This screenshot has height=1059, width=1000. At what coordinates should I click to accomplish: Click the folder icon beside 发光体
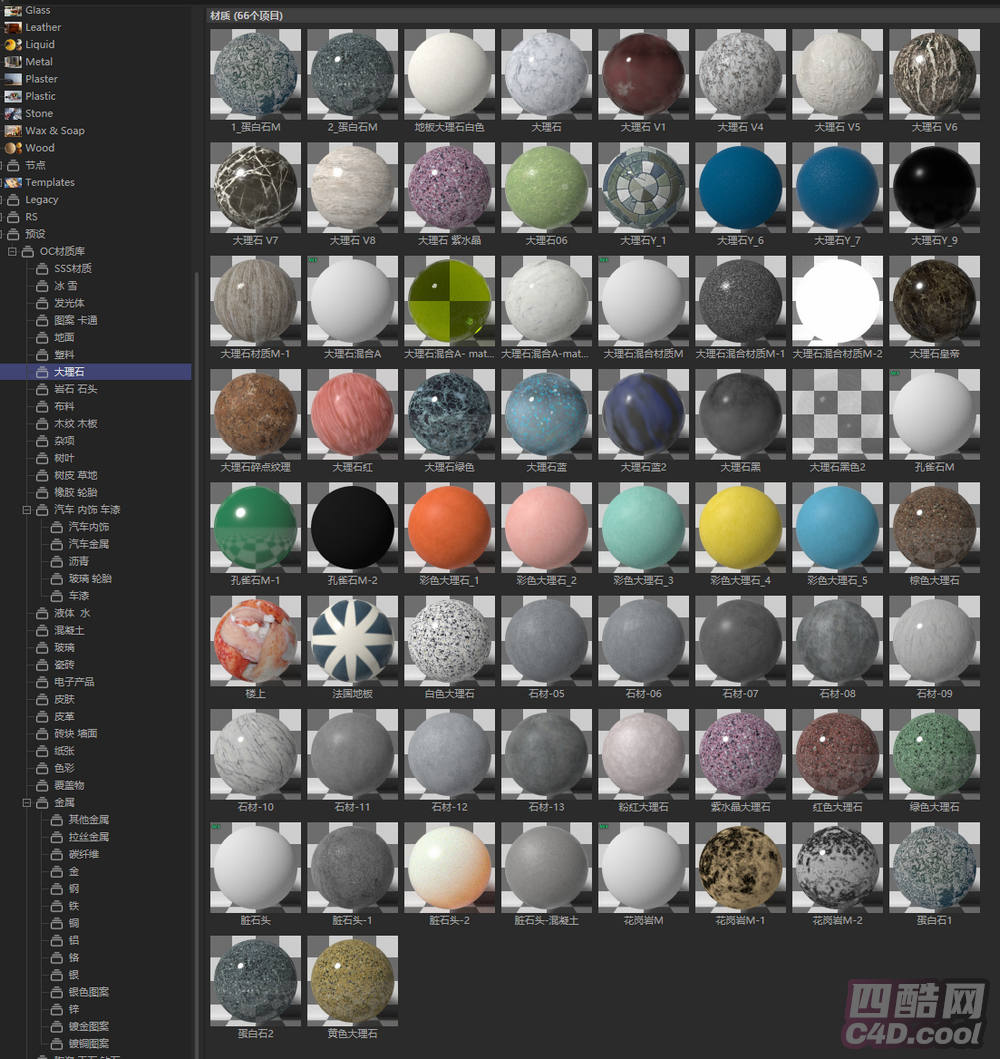[42, 303]
